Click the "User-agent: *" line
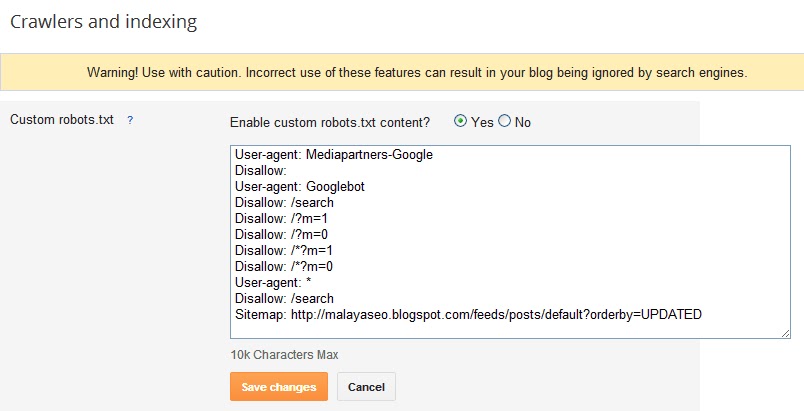 tap(273, 283)
